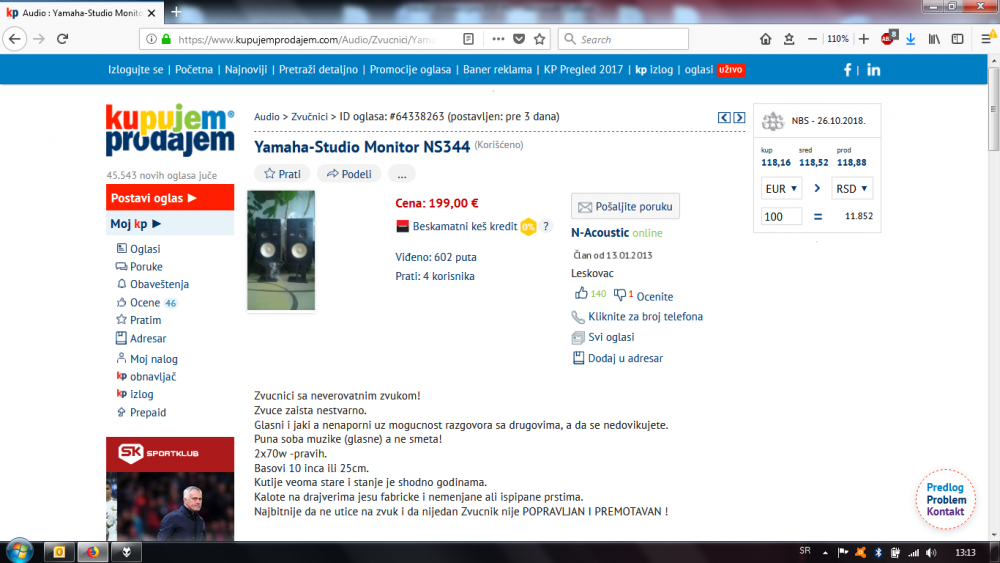1000x563 pixels.
Task: Click the Prati button
Action: [283, 174]
